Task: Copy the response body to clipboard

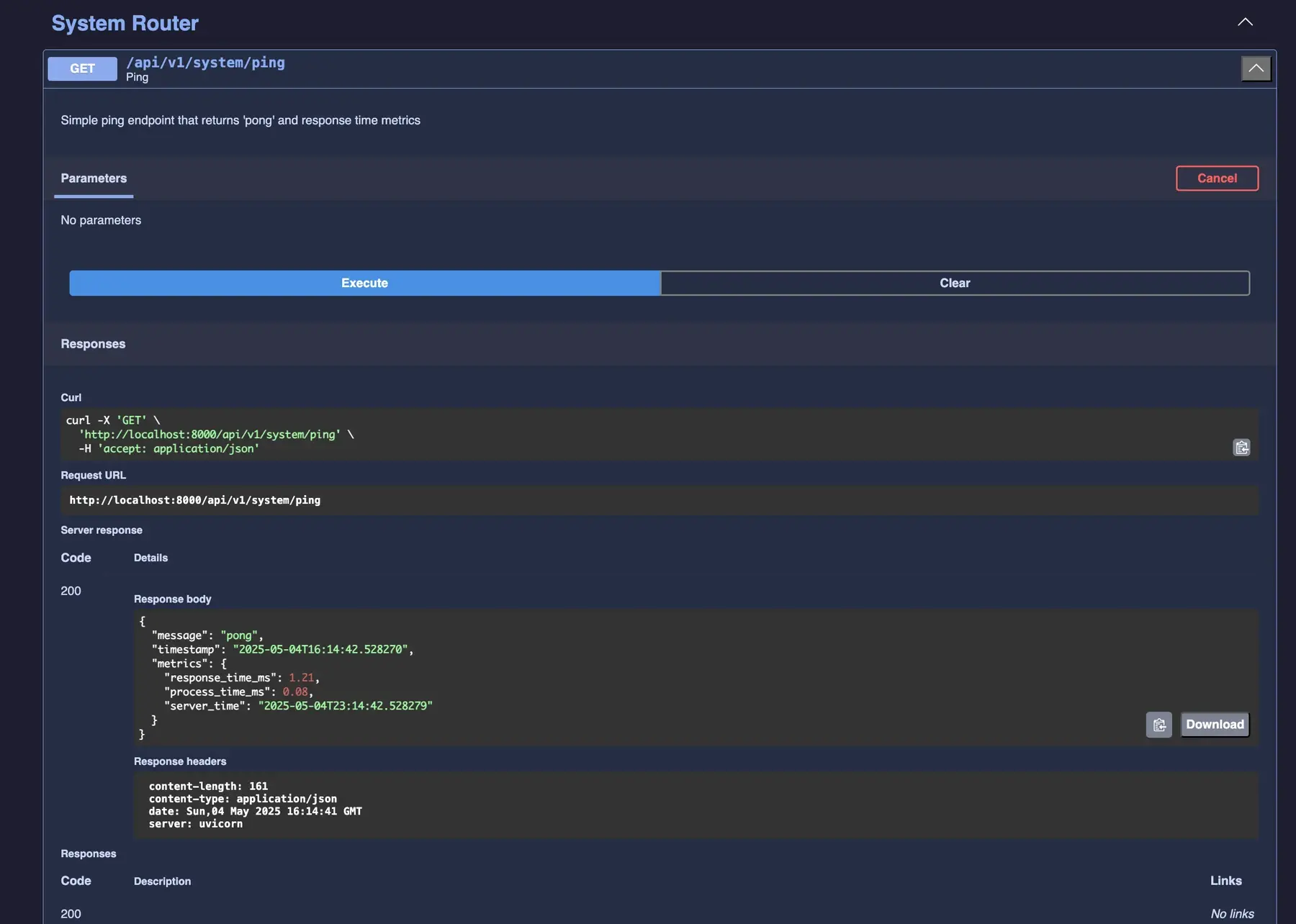Action: click(x=1158, y=725)
